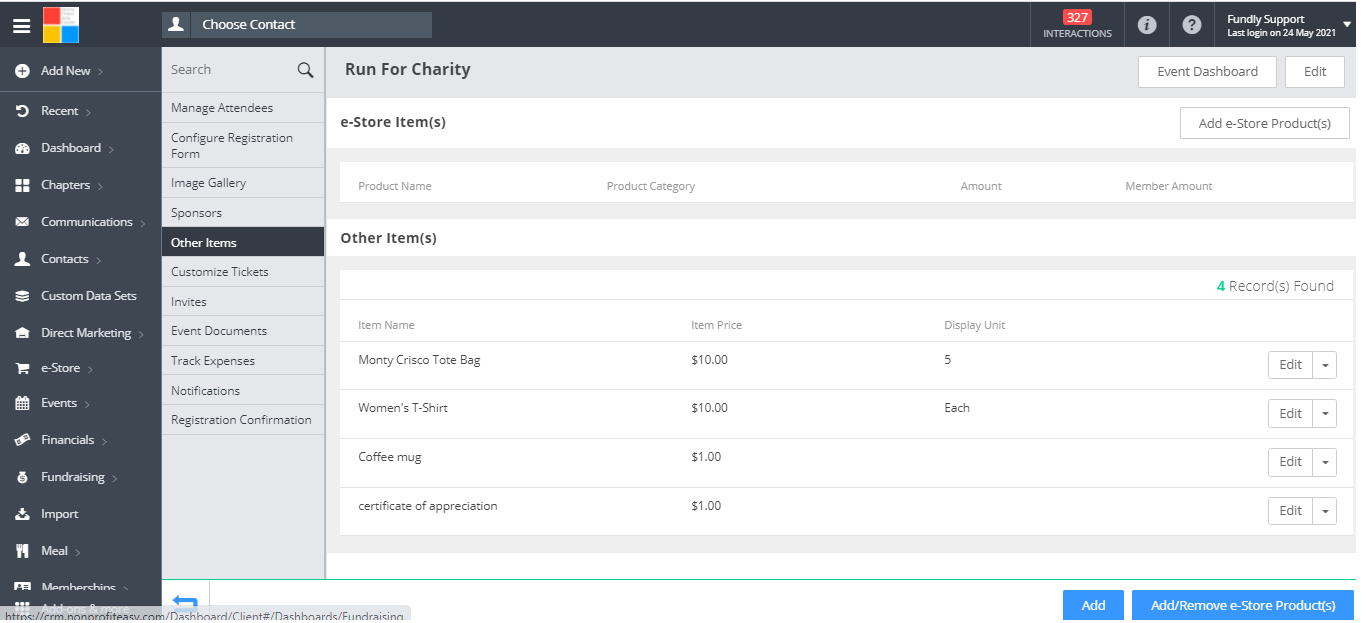Edit the Coffee mug item
The image size is (1366, 623).
(1291, 462)
